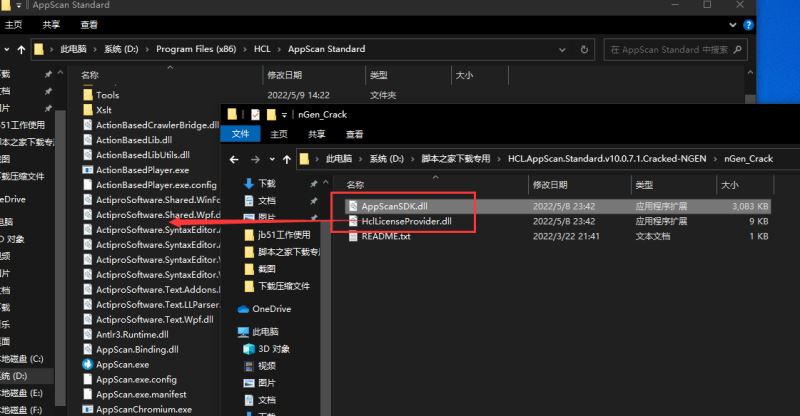Open address history dropdown in AppScan Standard window

click(562, 50)
